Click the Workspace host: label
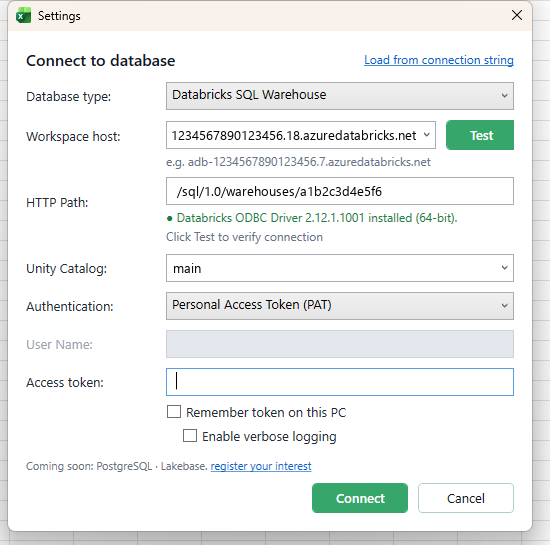The width and height of the screenshot is (550, 545). pyautogui.click(x=73, y=136)
